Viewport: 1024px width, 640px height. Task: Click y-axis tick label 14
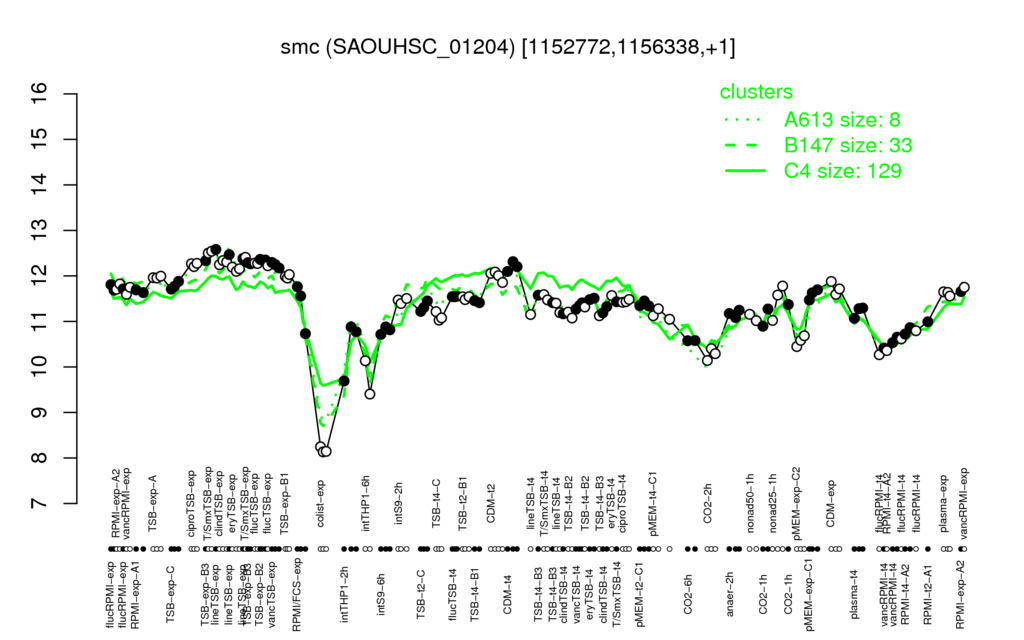[39, 185]
